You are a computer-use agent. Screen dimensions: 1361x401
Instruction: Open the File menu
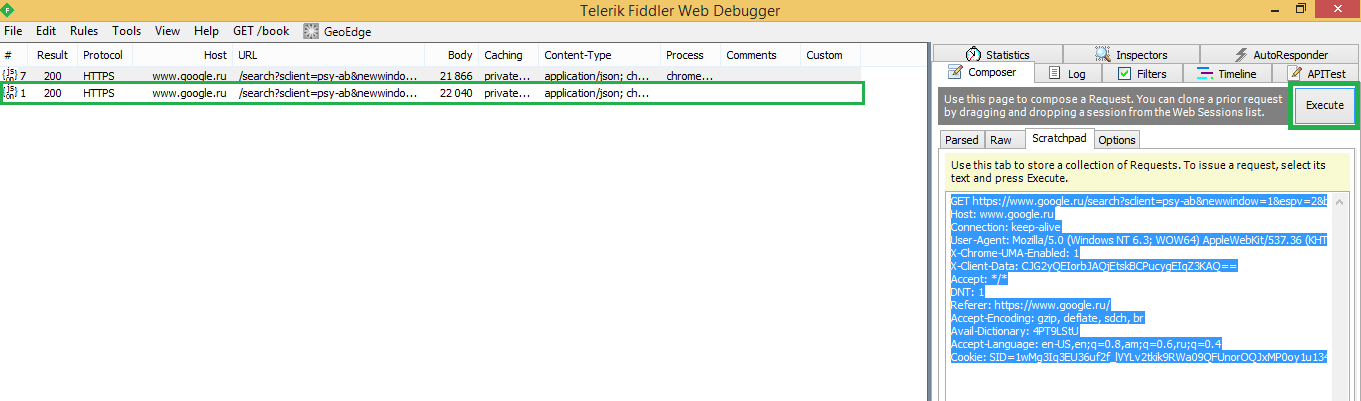point(13,31)
